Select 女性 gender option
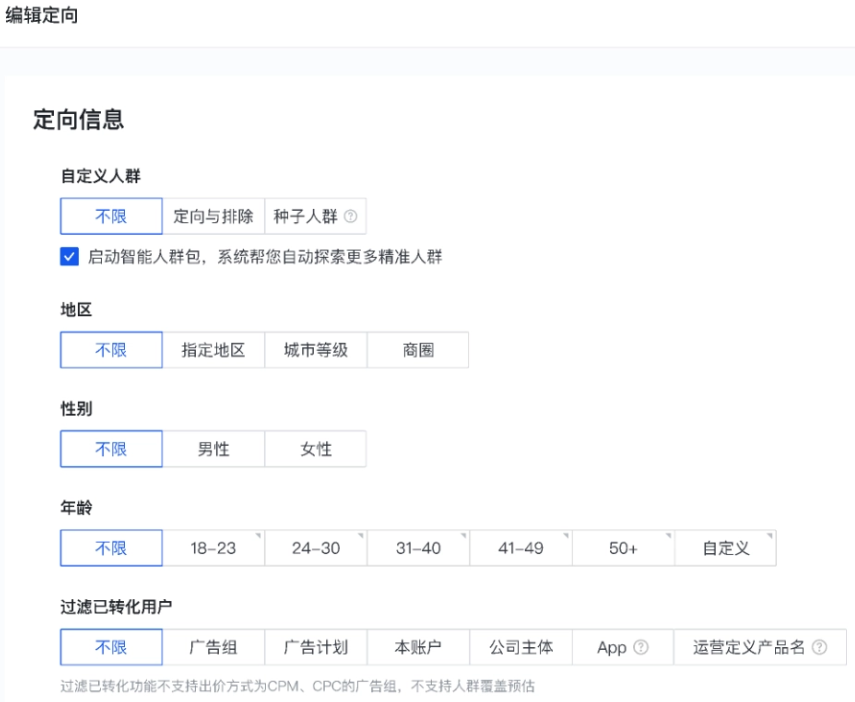855x702 pixels. 315,448
